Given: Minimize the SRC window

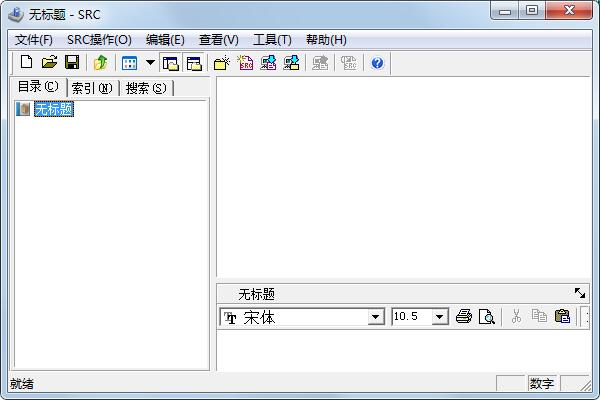Looking at the screenshot, I should click(505, 11).
